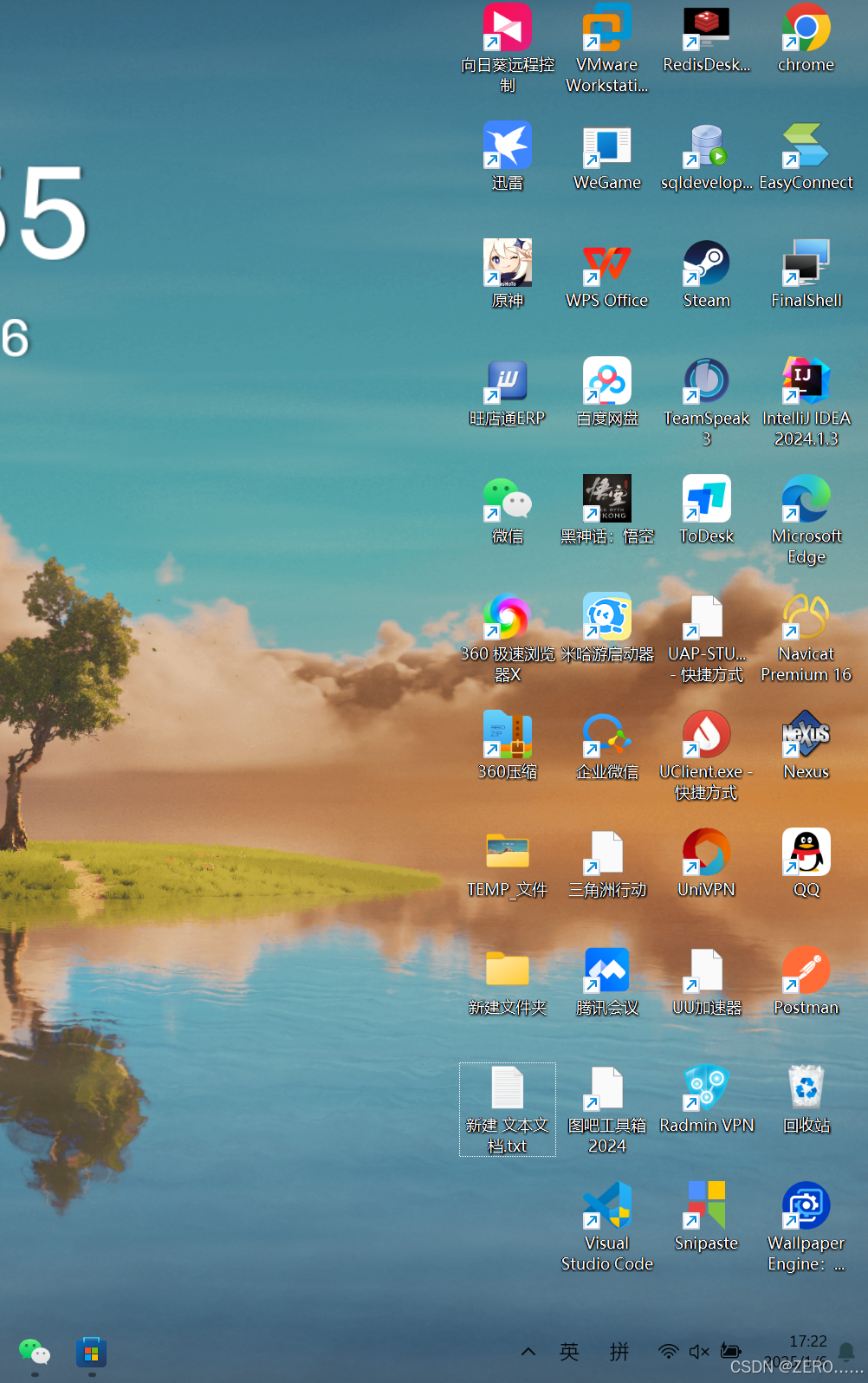The image size is (868, 1383).
Task: Open the battery status tray icon
Action: coord(731,1352)
